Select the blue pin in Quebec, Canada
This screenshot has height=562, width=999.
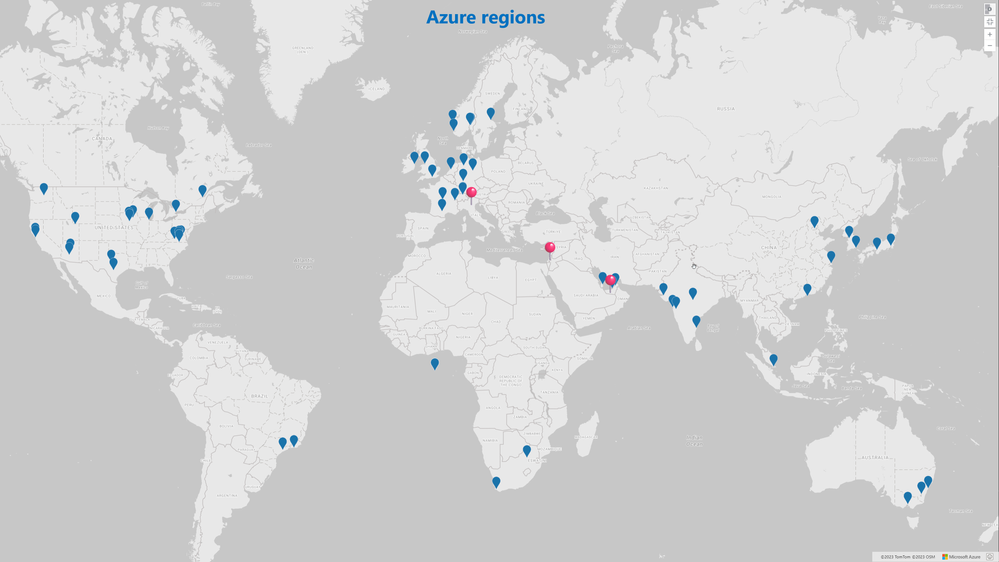tap(203, 191)
